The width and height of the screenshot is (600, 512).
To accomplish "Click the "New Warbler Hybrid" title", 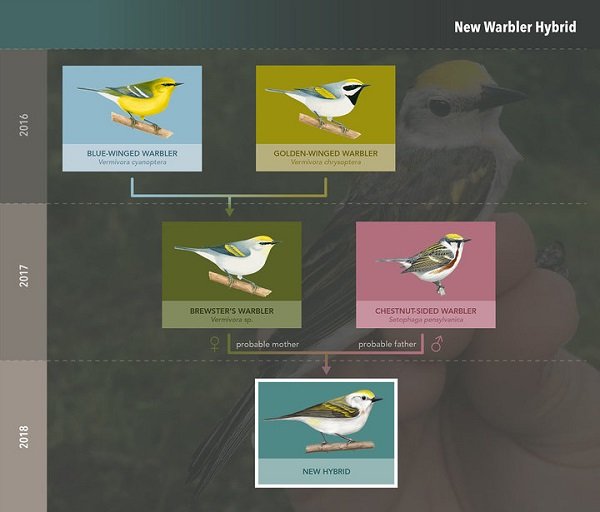I will click(x=515, y=27).
